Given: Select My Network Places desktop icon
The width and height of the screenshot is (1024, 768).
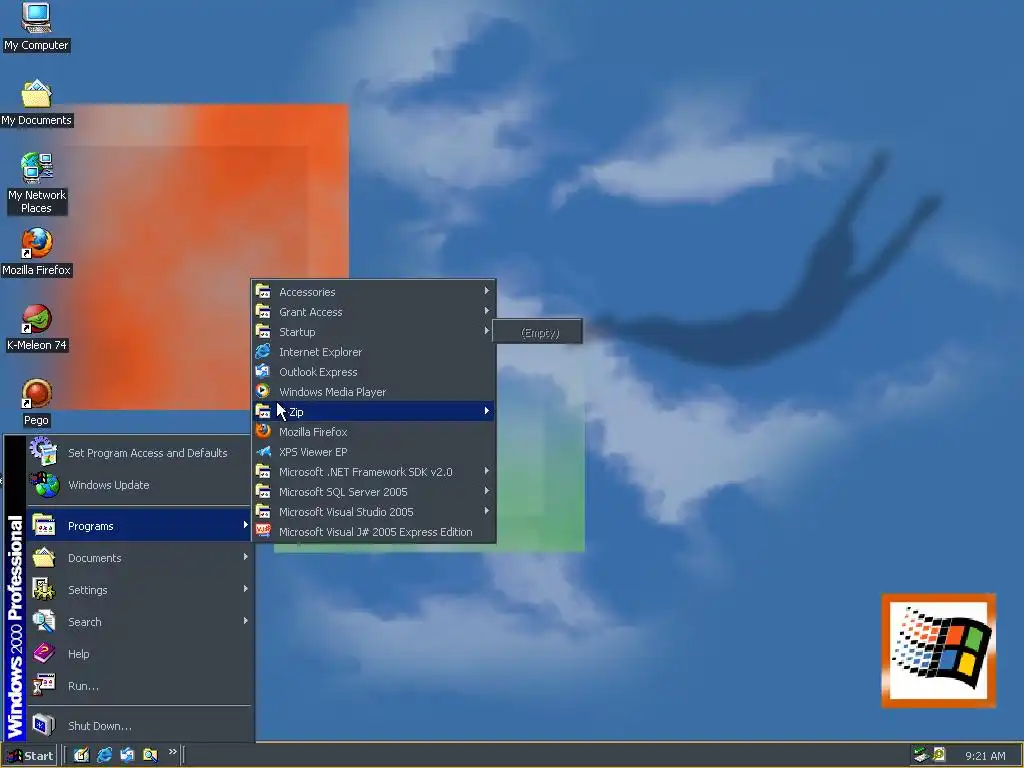Looking at the screenshot, I should pos(37,184).
